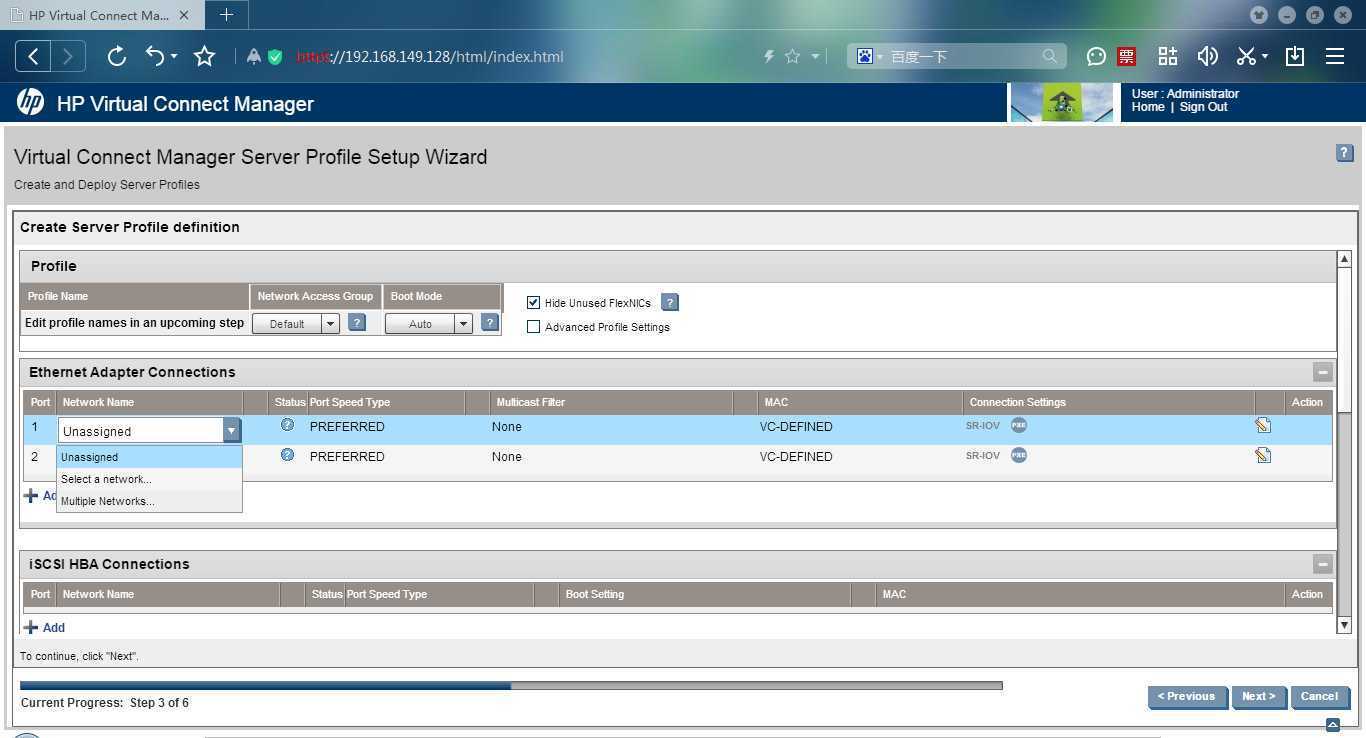The width and height of the screenshot is (1366, 738).
Task: Reload the page with the refresh icon
Action: [x=116, y=56]
